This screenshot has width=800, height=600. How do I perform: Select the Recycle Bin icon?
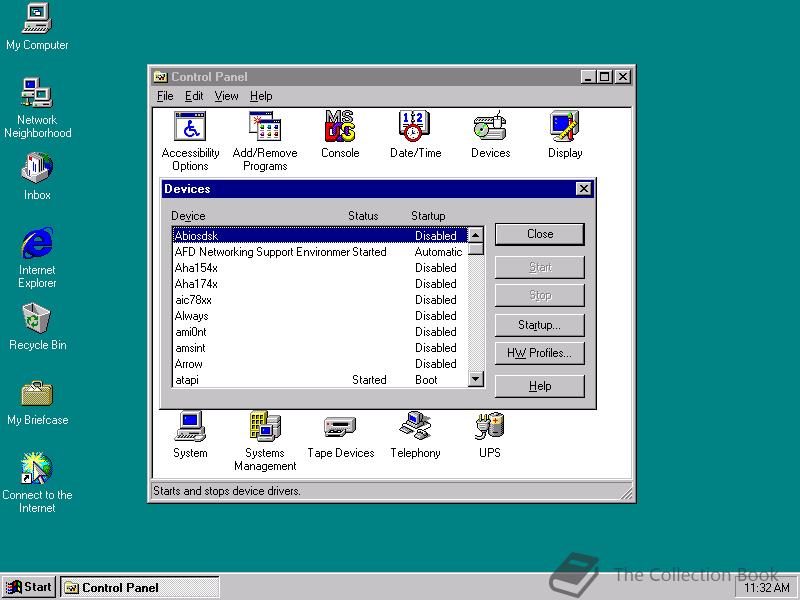point(37,327)
